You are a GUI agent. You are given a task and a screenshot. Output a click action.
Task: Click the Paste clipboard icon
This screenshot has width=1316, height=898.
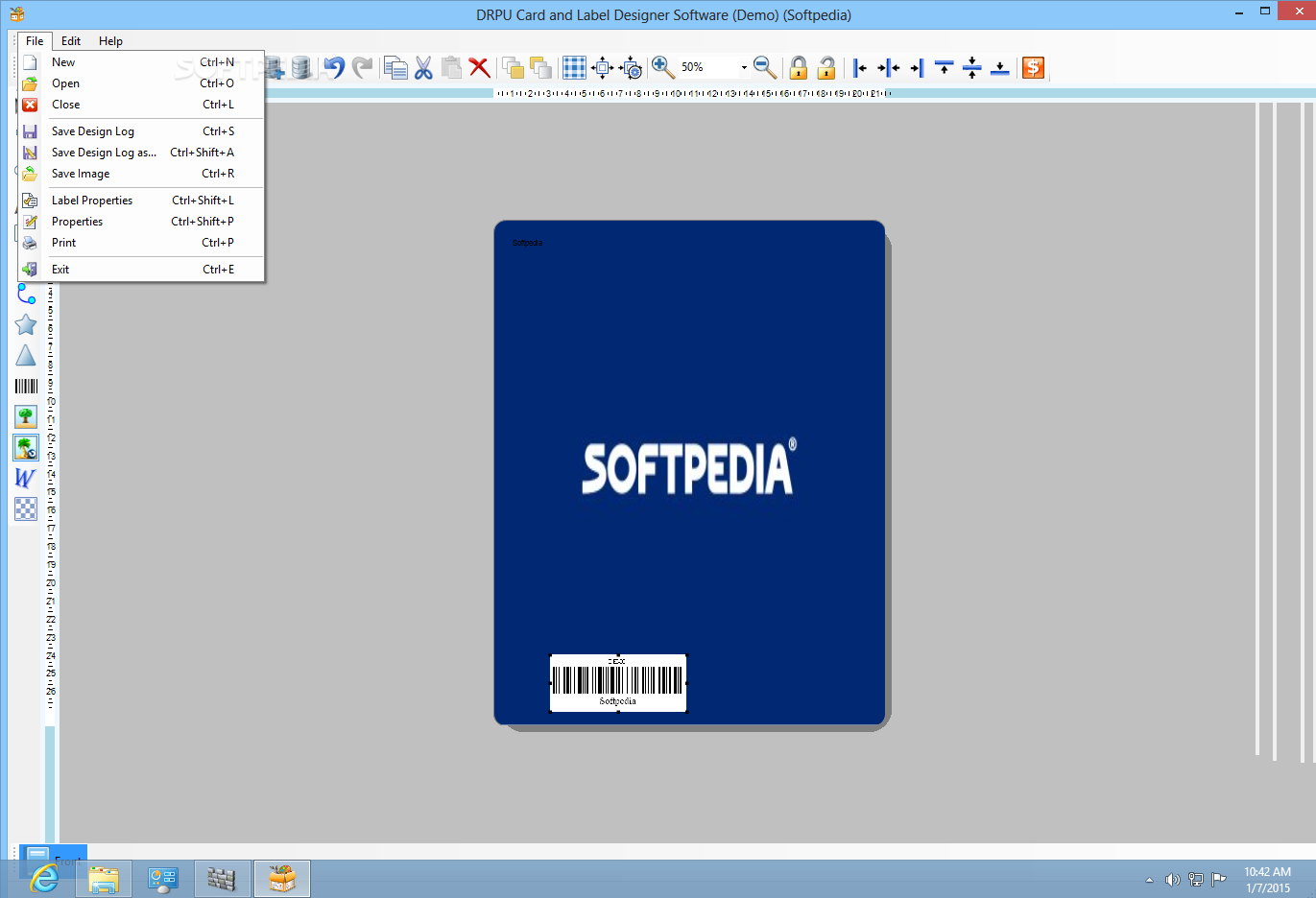click(451, 67)
